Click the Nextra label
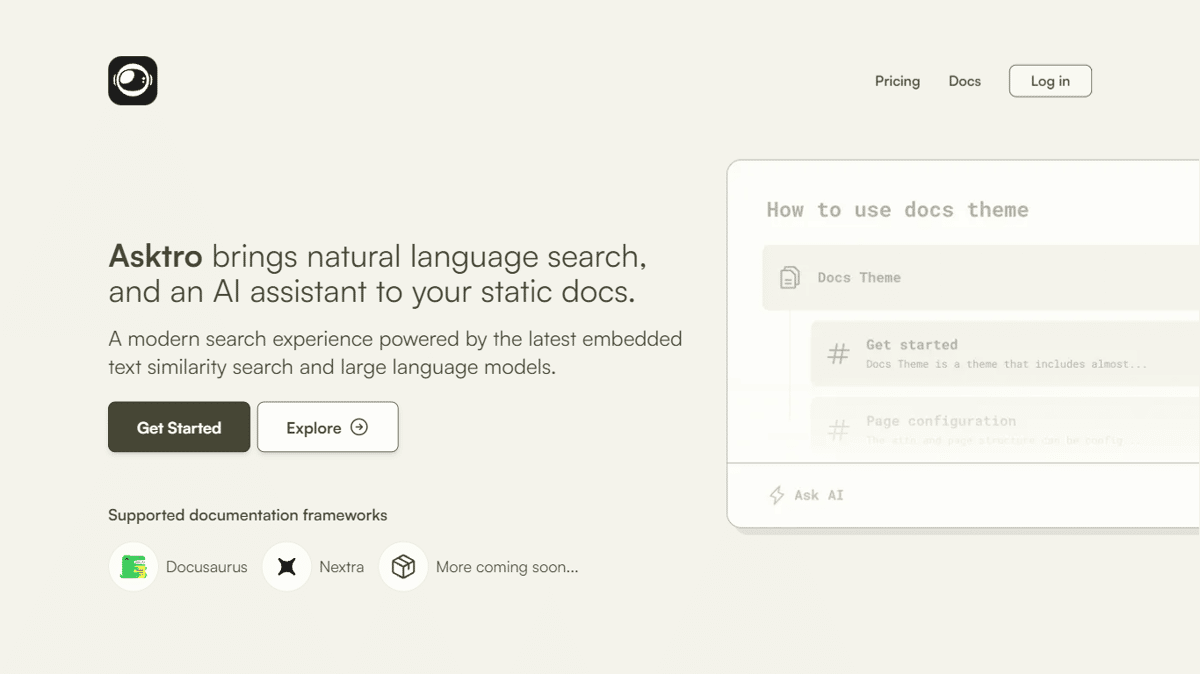 point(342,567)
